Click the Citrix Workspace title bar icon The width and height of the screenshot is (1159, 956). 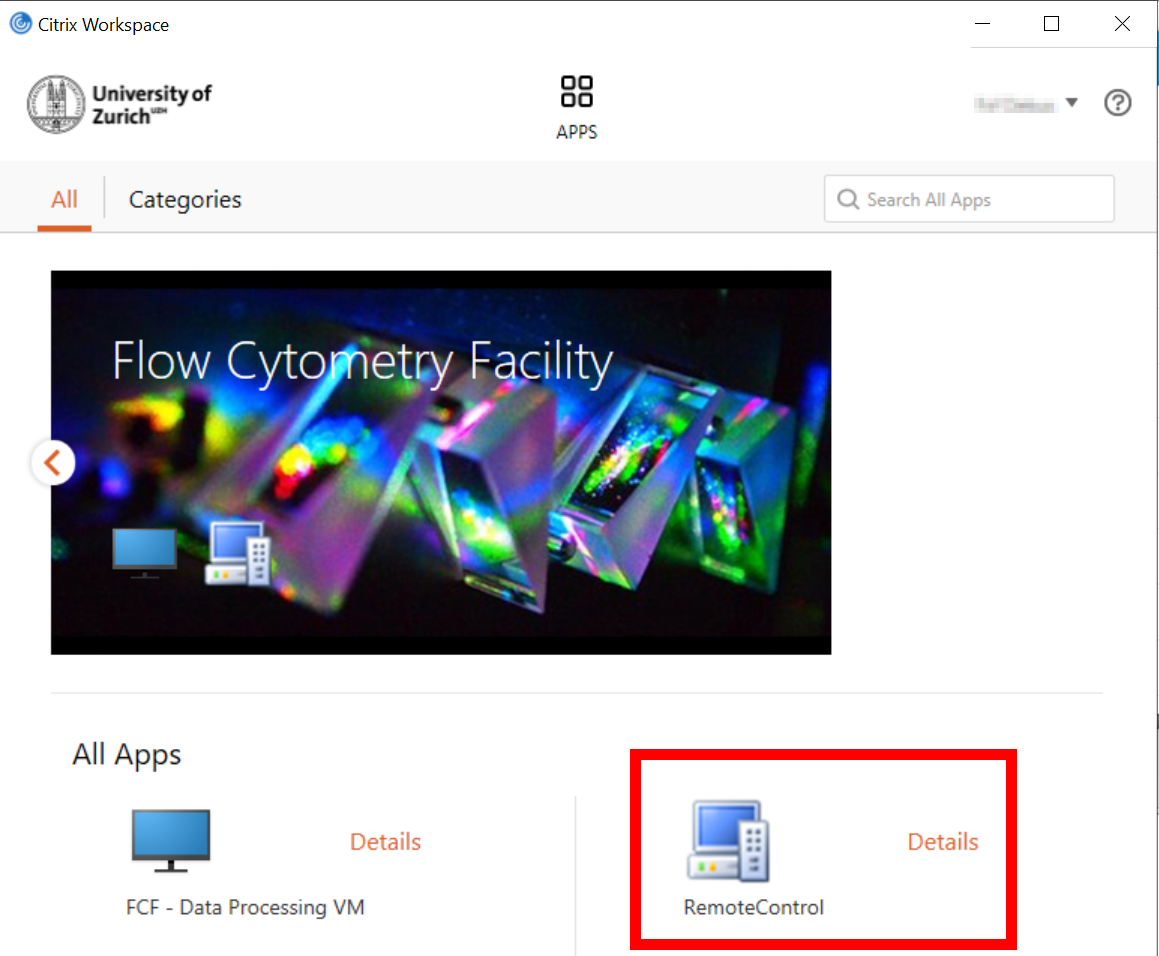tap(21, 24)
